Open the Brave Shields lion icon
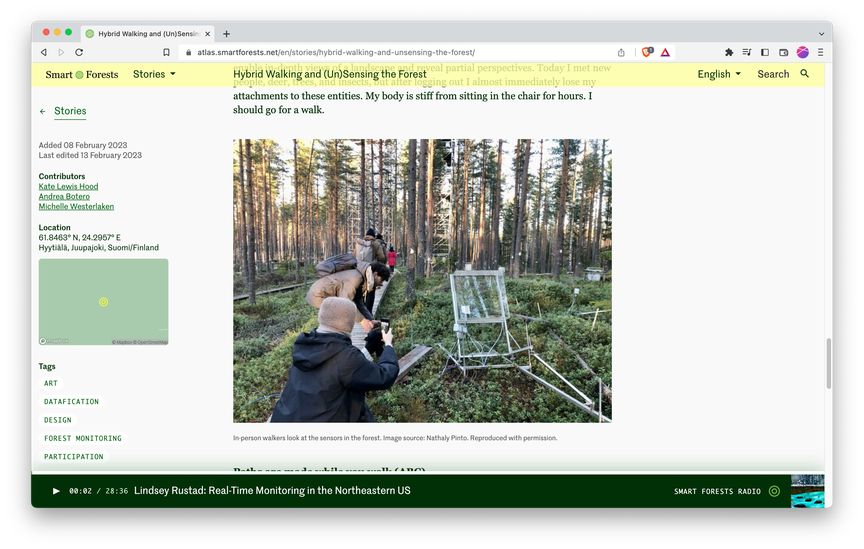Screen dimensions: 864x549 647,52
